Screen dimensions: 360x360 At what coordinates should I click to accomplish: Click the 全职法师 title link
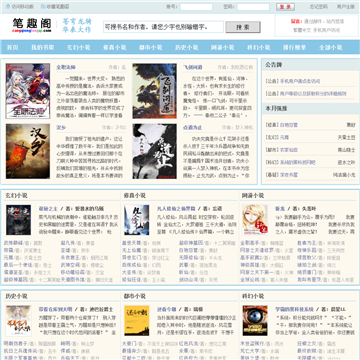point(66,67)
